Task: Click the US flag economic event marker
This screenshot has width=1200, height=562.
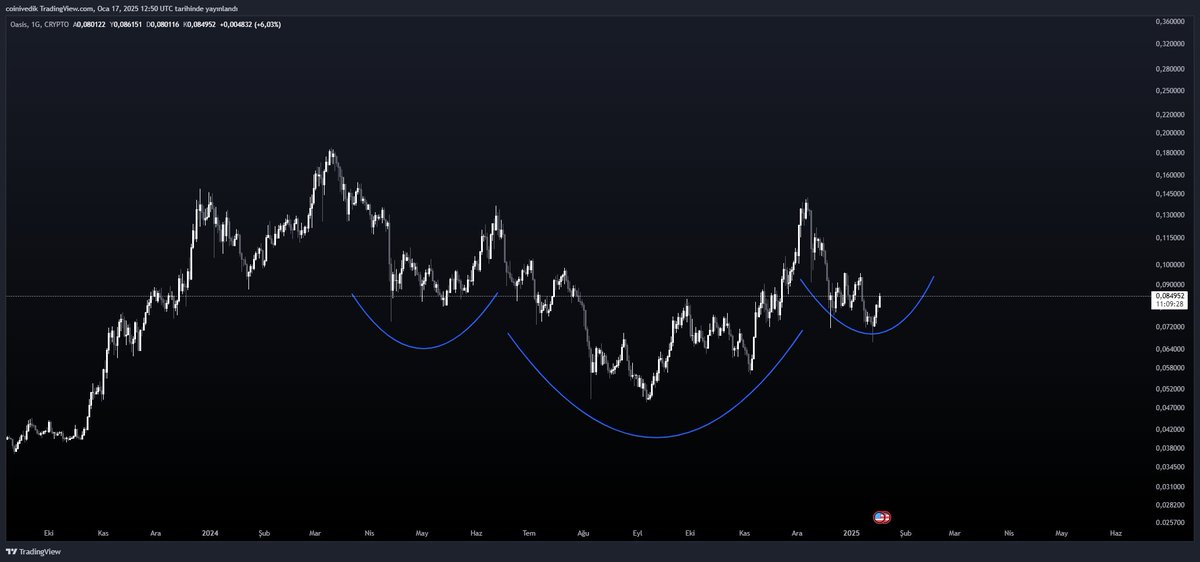Action: point(881,517)
